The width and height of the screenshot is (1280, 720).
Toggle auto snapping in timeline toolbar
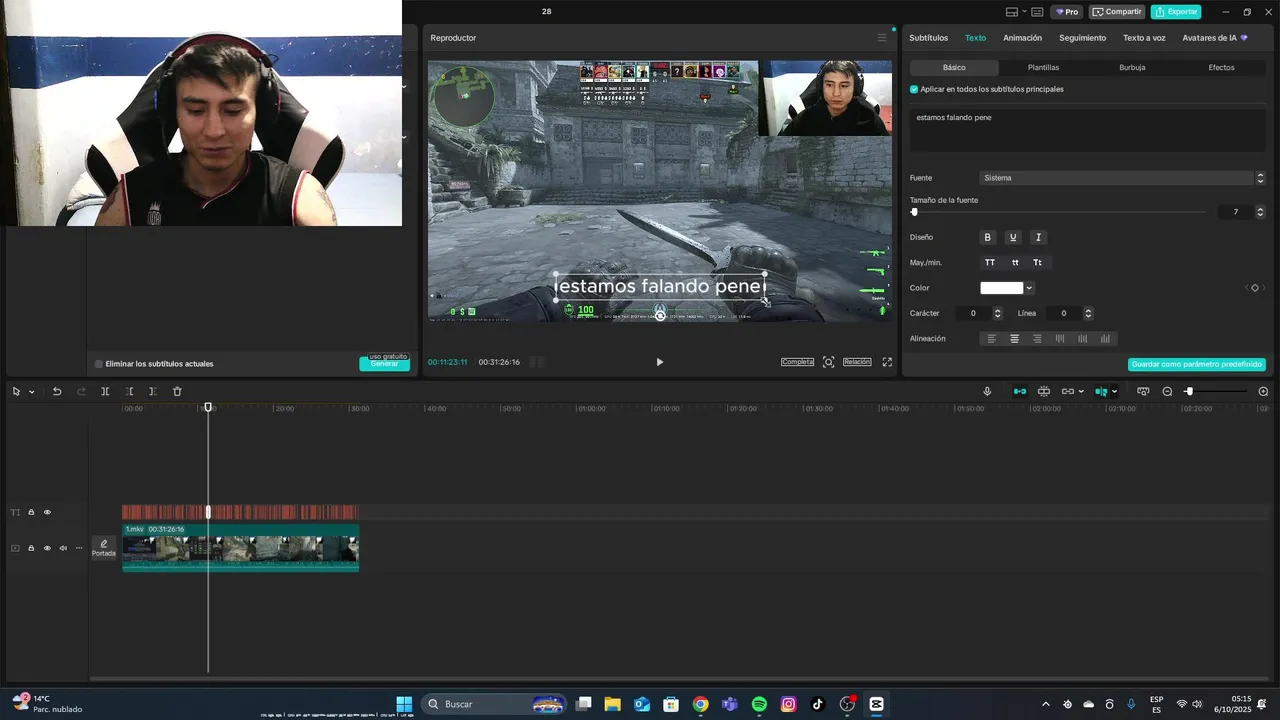click(1044, 391)
